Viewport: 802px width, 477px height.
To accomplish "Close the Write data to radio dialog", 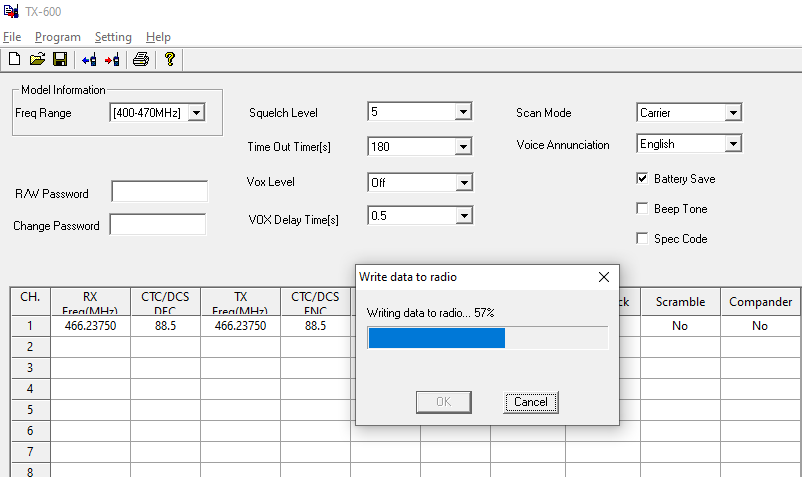I will pos(604,277).
